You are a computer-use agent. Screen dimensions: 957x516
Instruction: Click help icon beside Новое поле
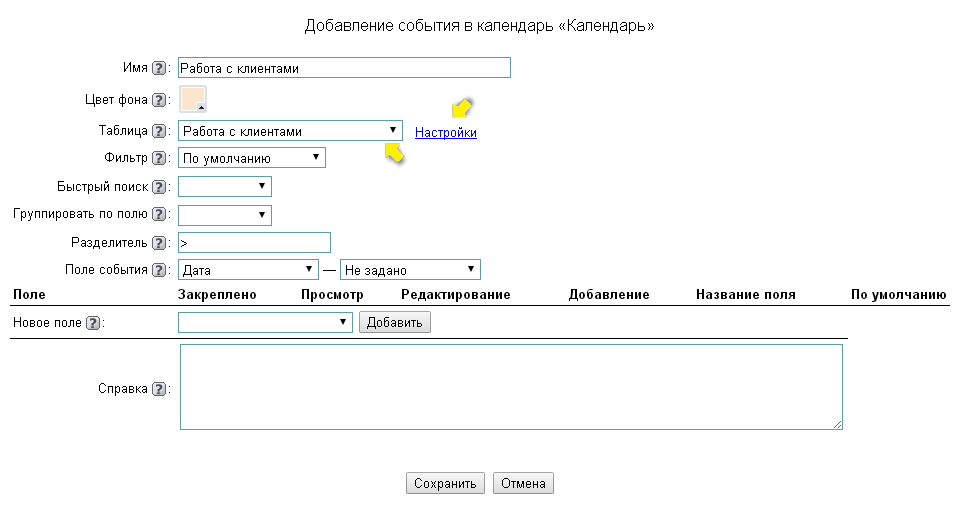click(93, 323)
